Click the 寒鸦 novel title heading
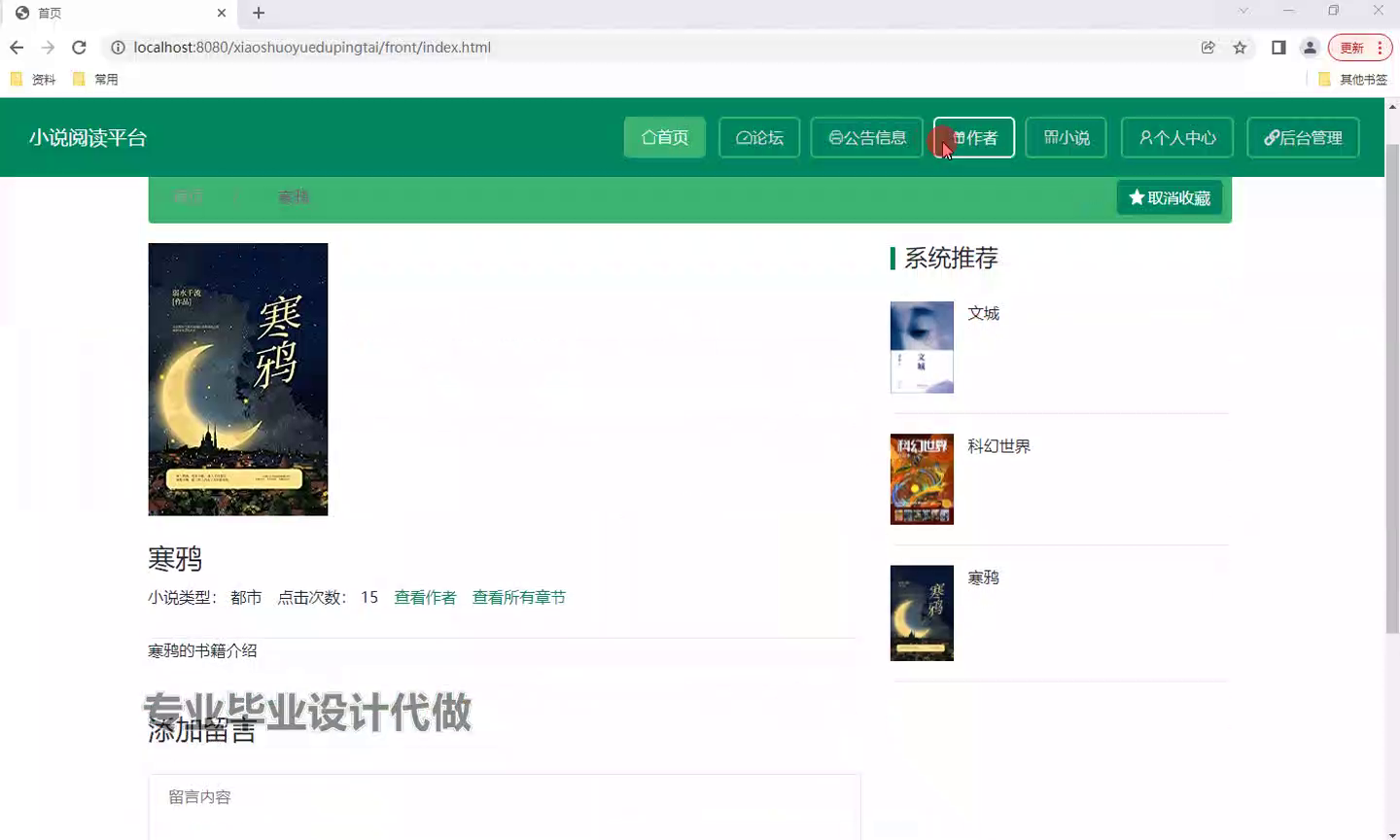The width and height of the screenshot is (1400, 840). coord(175,558)
